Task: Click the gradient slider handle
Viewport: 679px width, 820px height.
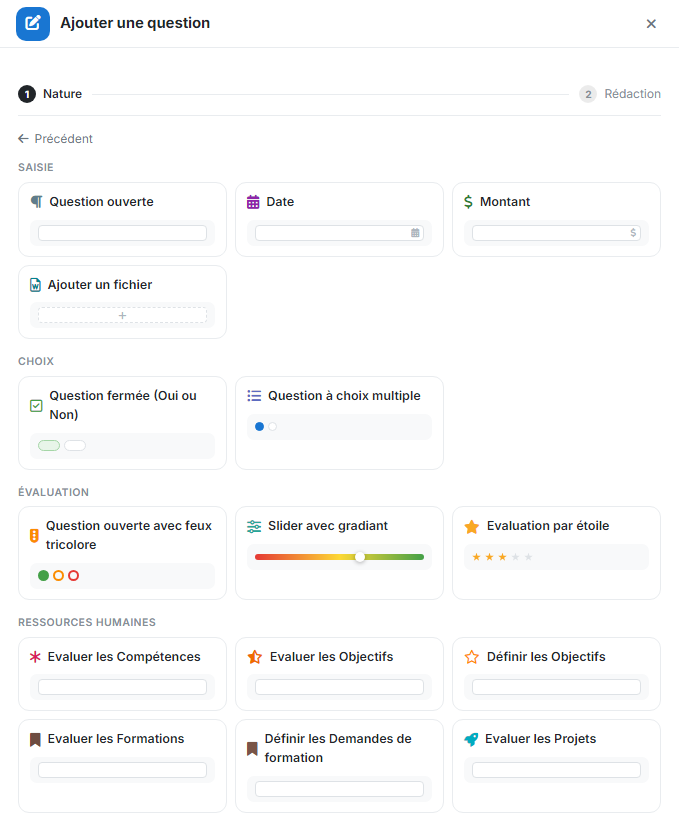Action: pyautogui.click(x=360, y=557)
